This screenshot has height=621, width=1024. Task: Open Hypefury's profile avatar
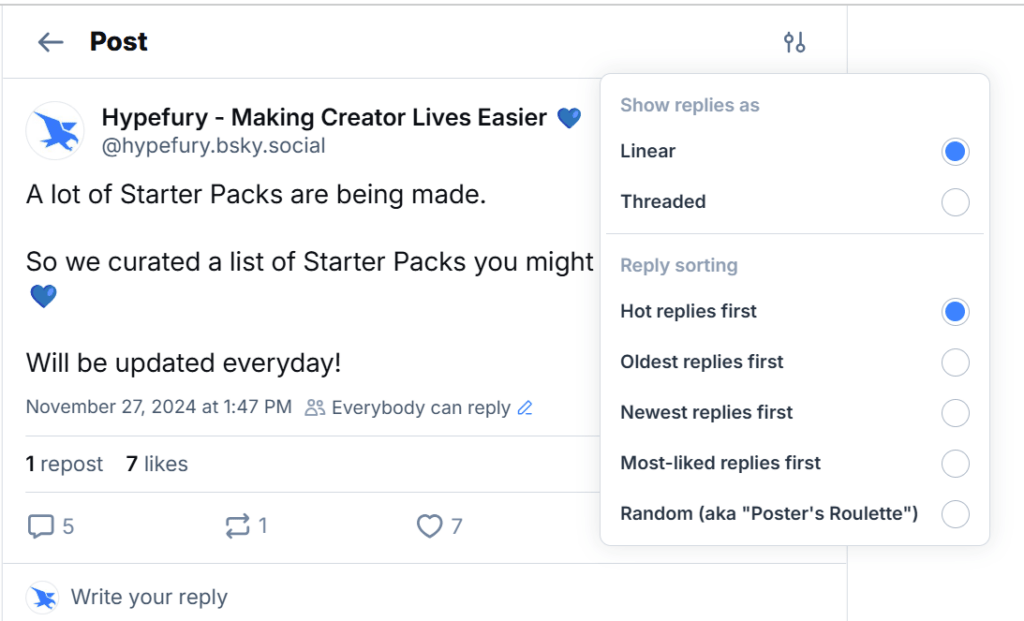click(x=55, y=130)
